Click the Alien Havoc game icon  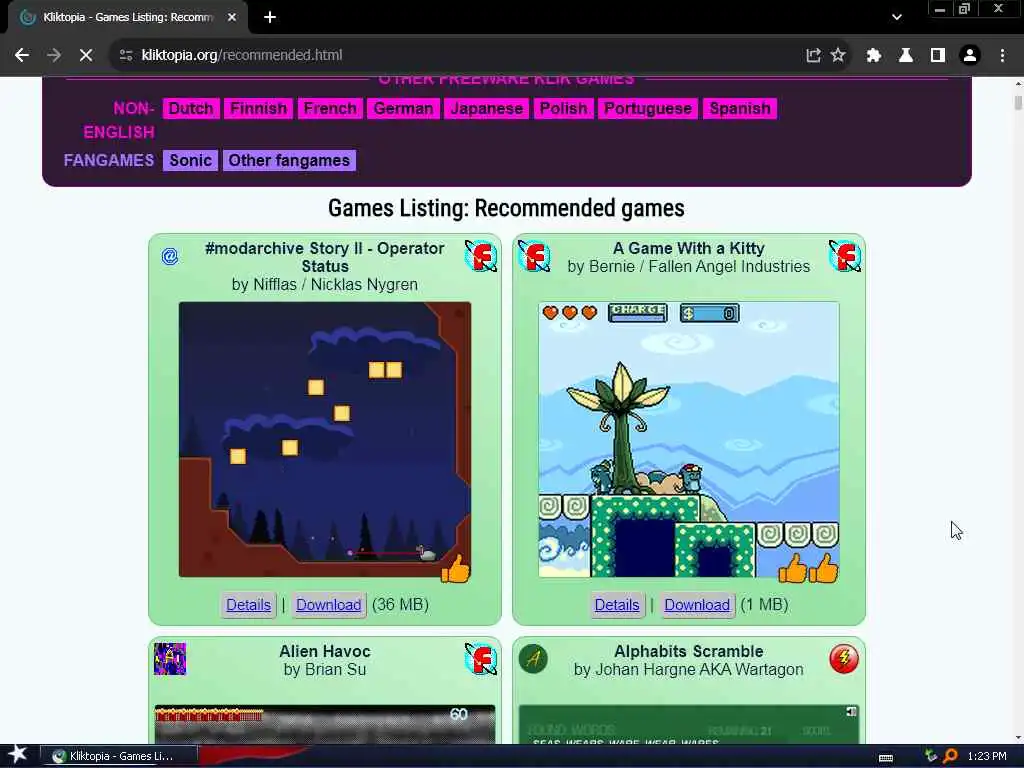(x=170, y=659)
